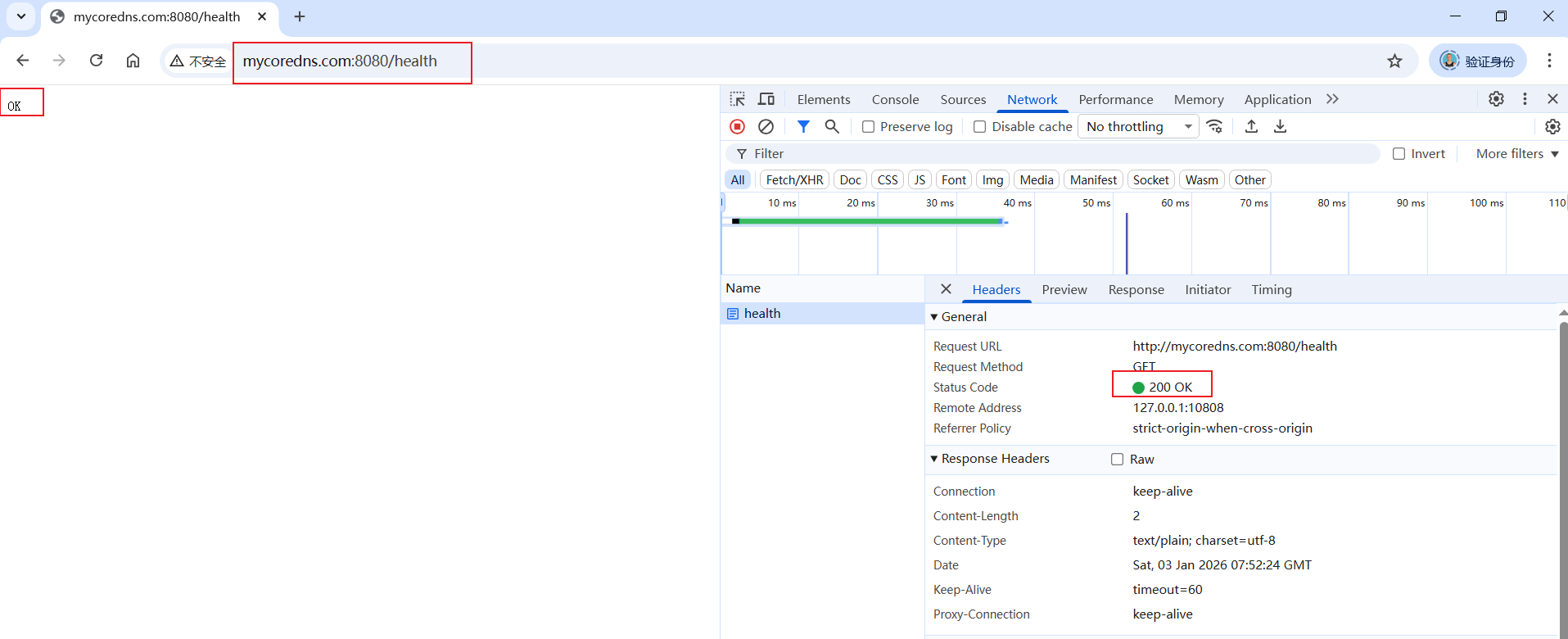Open the Timing tab of the request
Screen dimensions: 1568x639
[1271, 289]
